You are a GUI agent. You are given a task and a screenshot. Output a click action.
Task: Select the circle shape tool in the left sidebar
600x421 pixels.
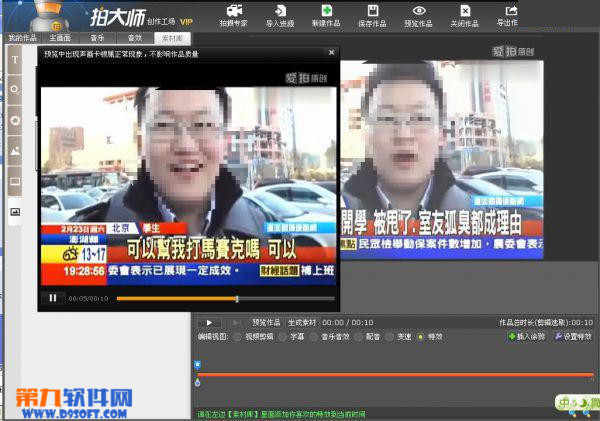15,90
